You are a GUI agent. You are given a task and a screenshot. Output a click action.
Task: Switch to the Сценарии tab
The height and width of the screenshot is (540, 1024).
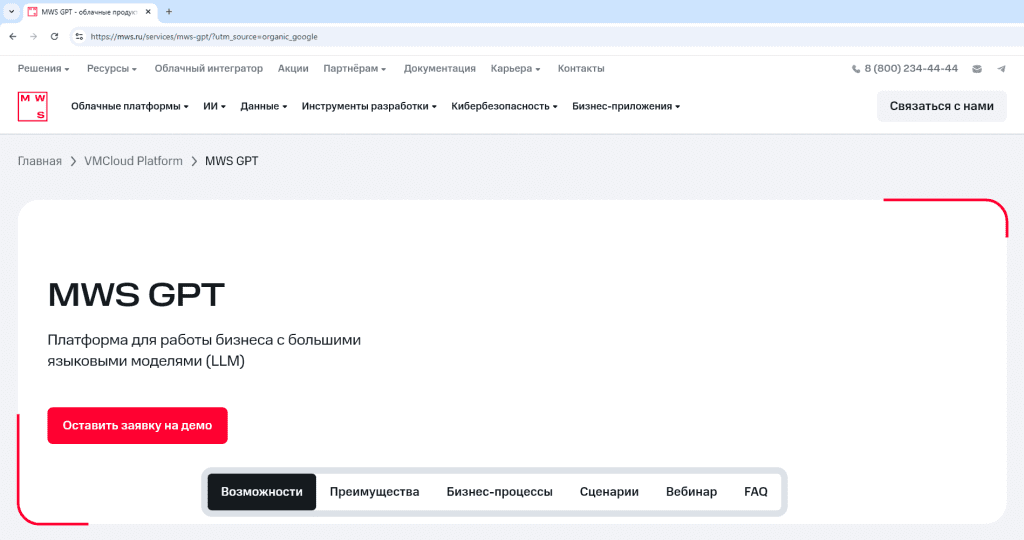pyautogui.click(x=609, y=492)
